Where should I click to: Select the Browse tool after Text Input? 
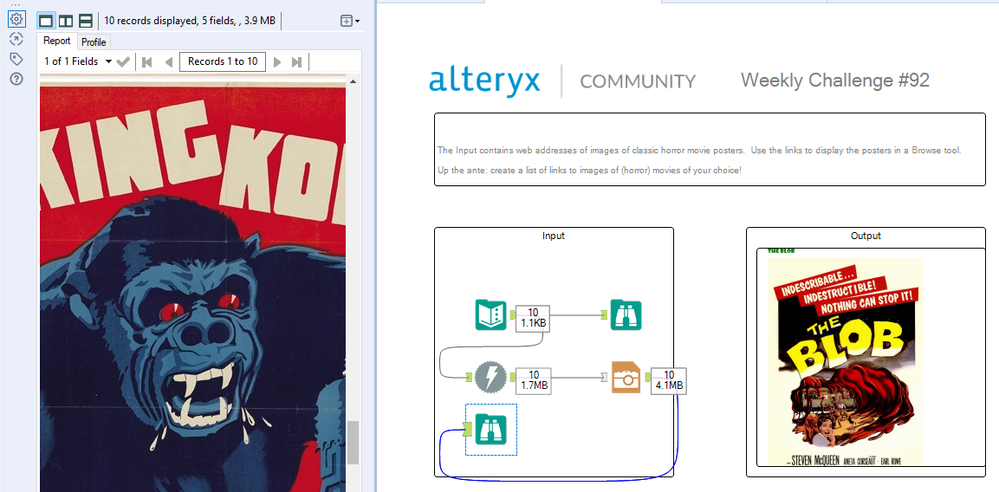click(x=626, y=314)
